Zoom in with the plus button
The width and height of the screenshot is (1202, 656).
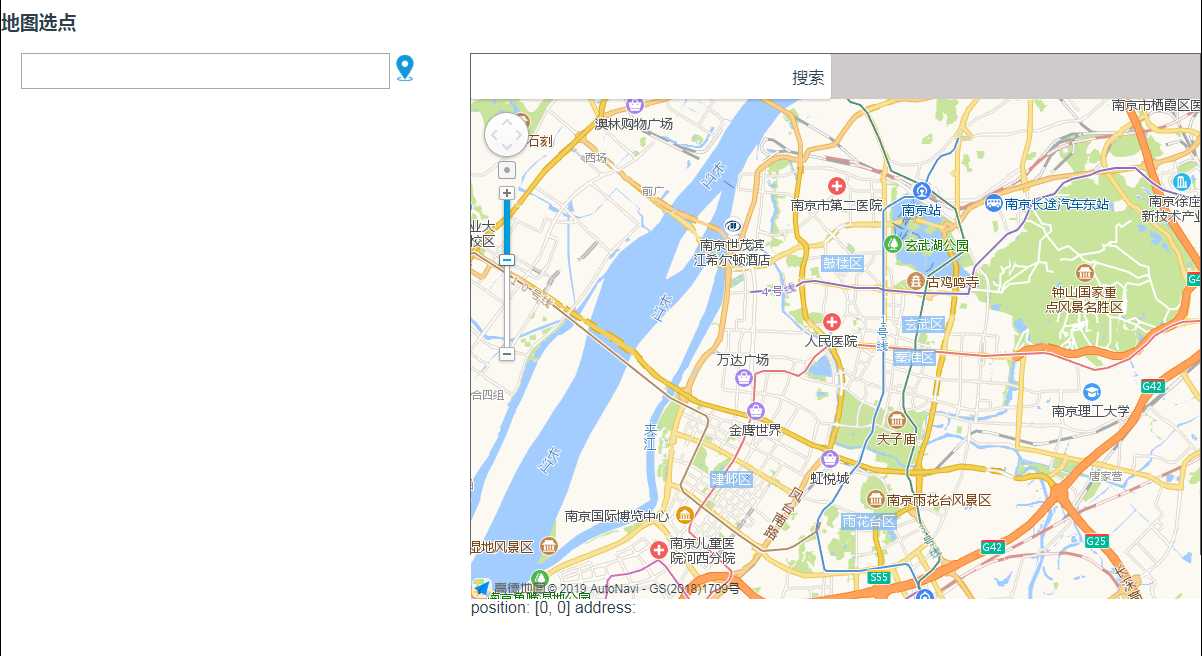pos(507,193)
